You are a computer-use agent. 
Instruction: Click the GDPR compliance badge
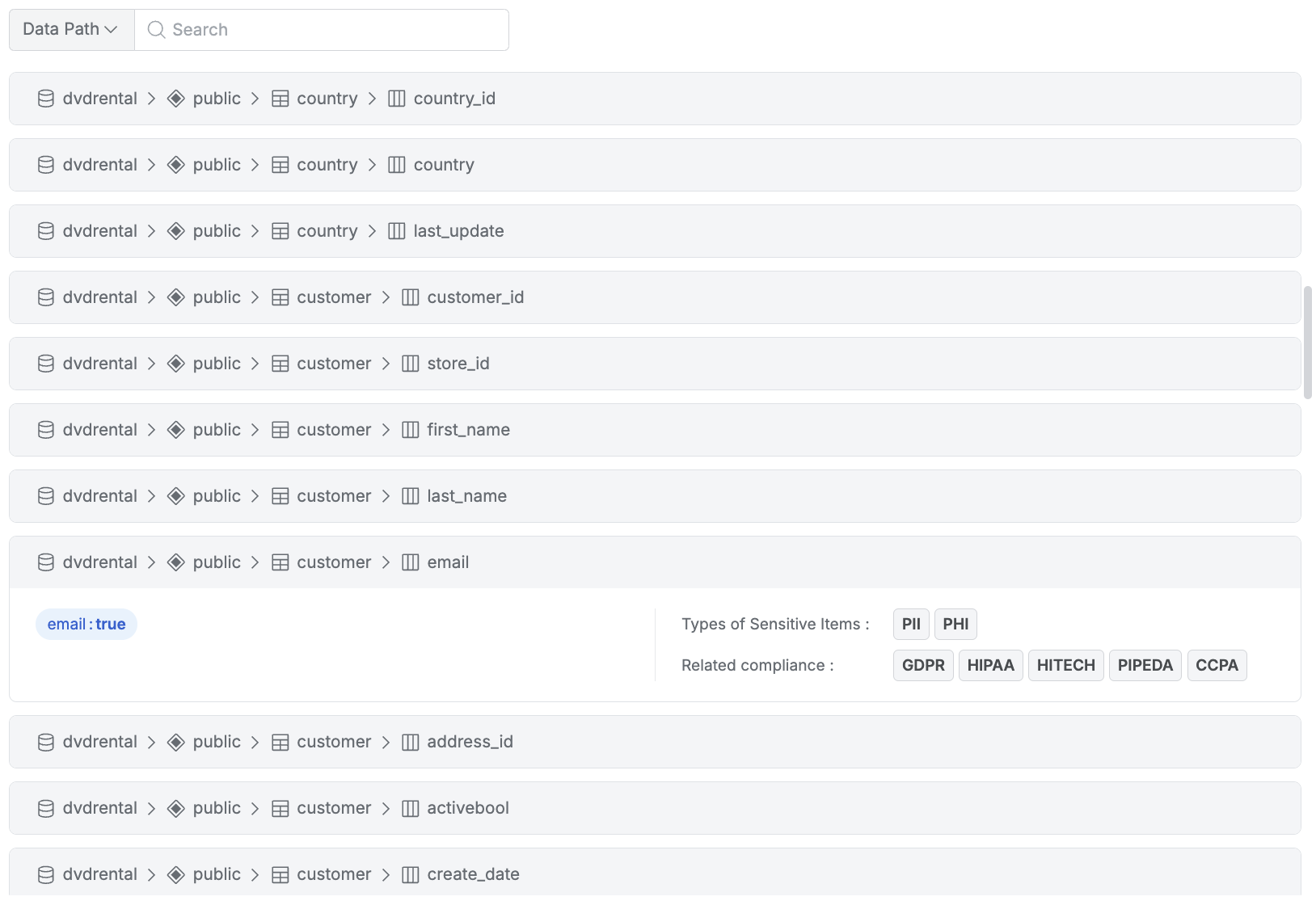923,666
